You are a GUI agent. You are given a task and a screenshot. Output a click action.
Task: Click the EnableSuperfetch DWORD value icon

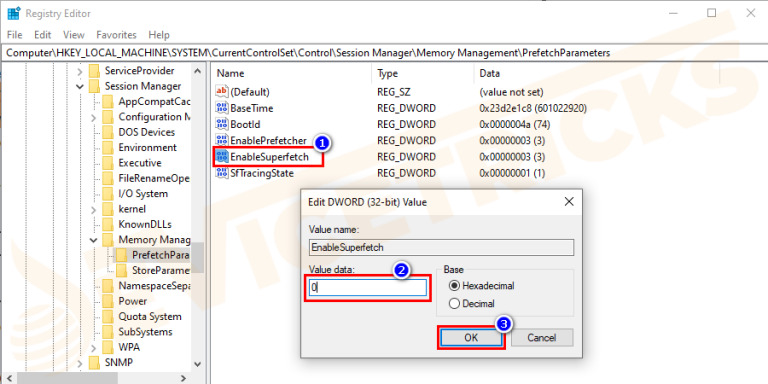222,157
